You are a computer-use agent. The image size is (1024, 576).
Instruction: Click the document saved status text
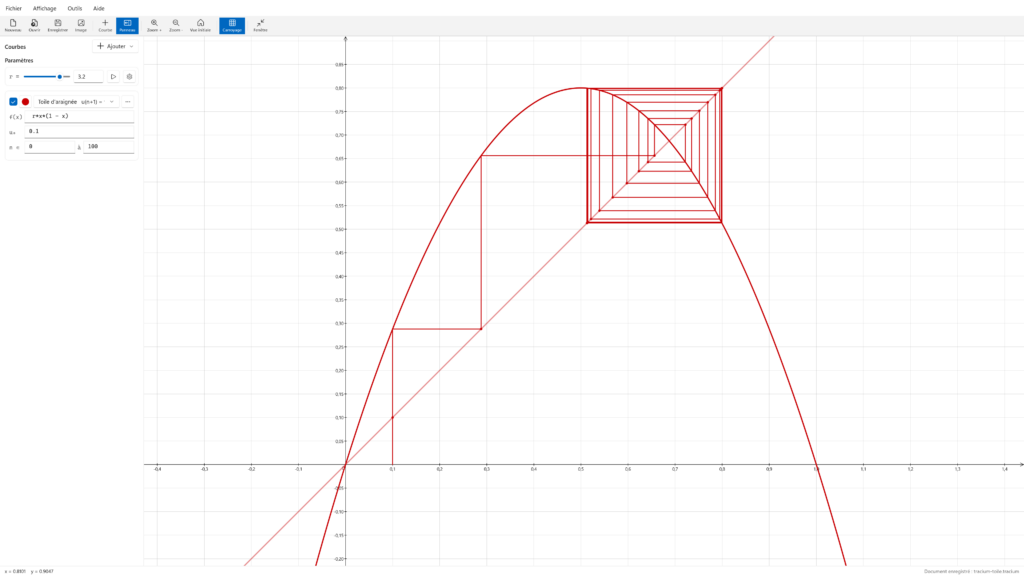pos(972,571)
